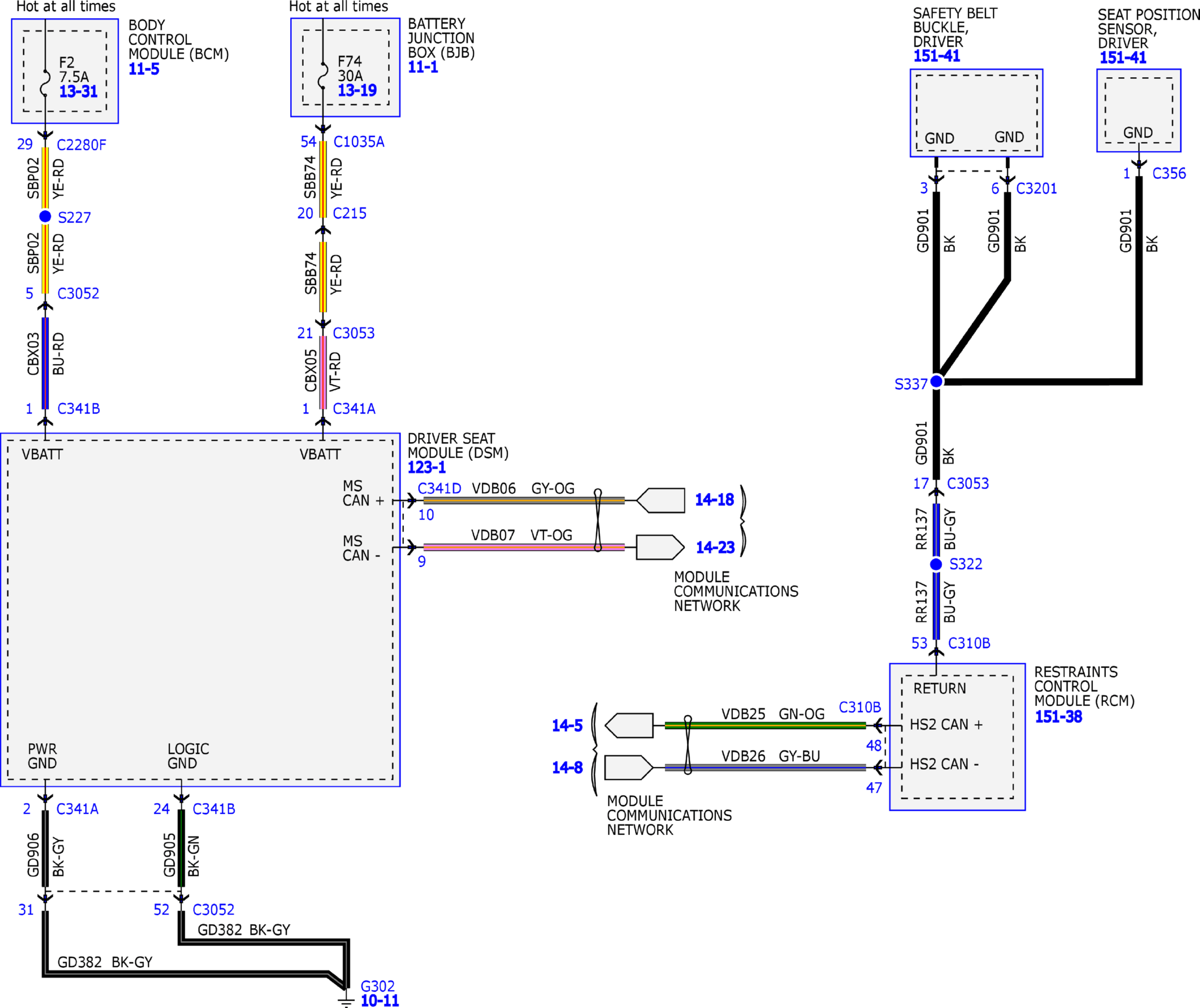
Task: Select the F74 30A fuse symbol
Action: tap(323, 76)
